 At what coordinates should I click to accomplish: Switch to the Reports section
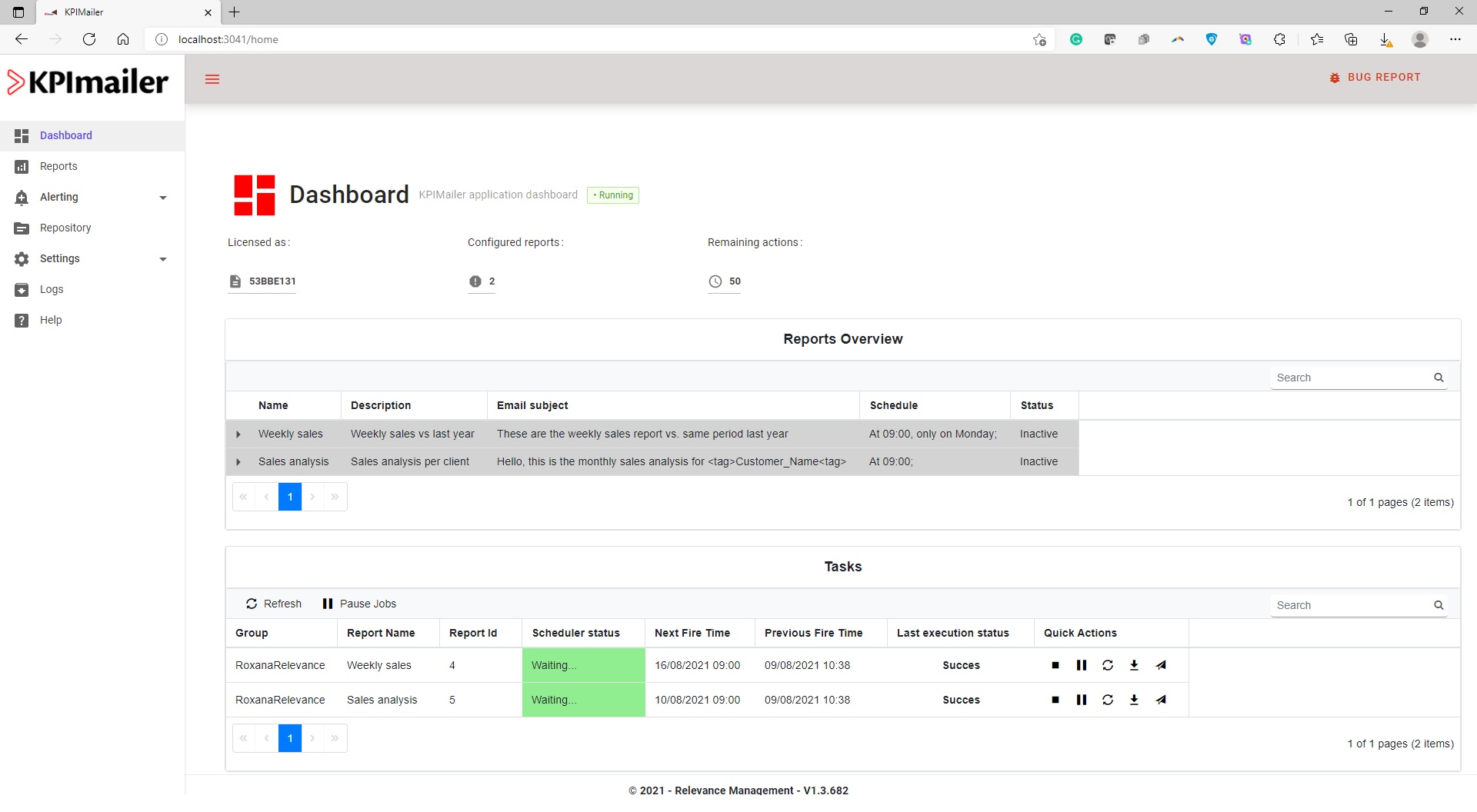(x=58, y=166)
